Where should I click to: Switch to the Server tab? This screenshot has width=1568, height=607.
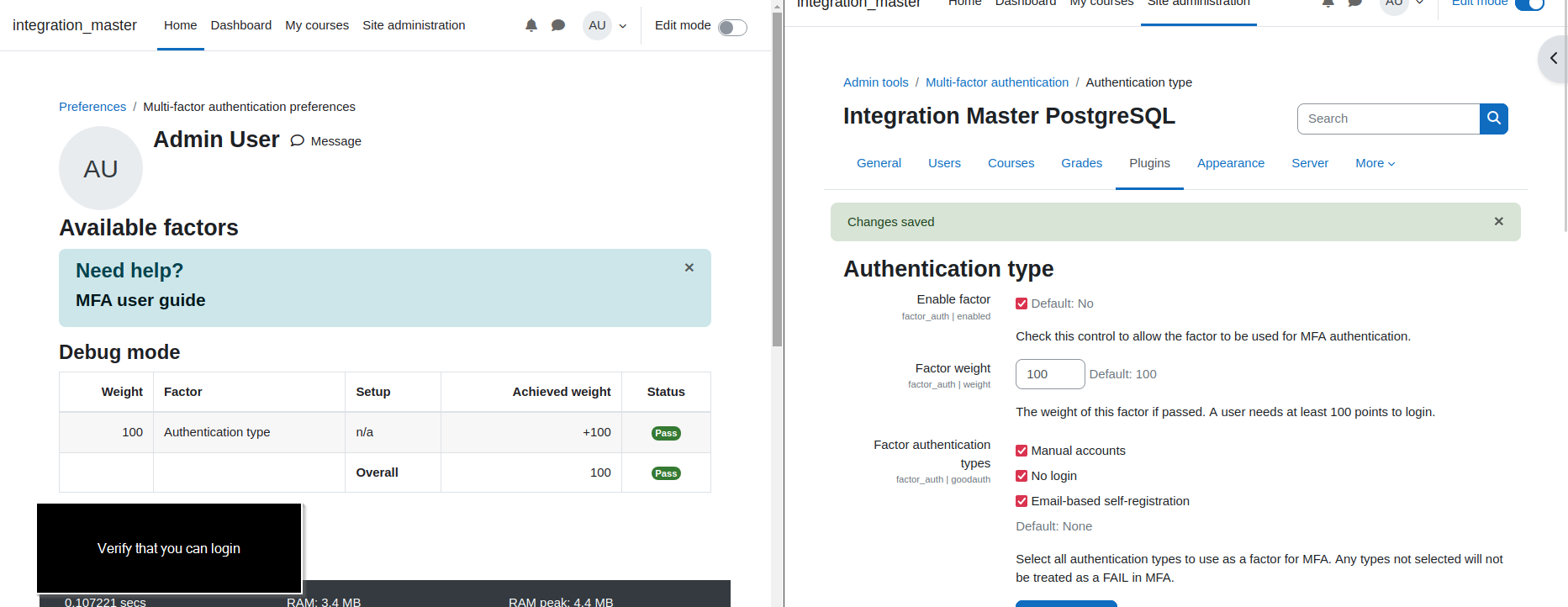[x=1310, y=163]
